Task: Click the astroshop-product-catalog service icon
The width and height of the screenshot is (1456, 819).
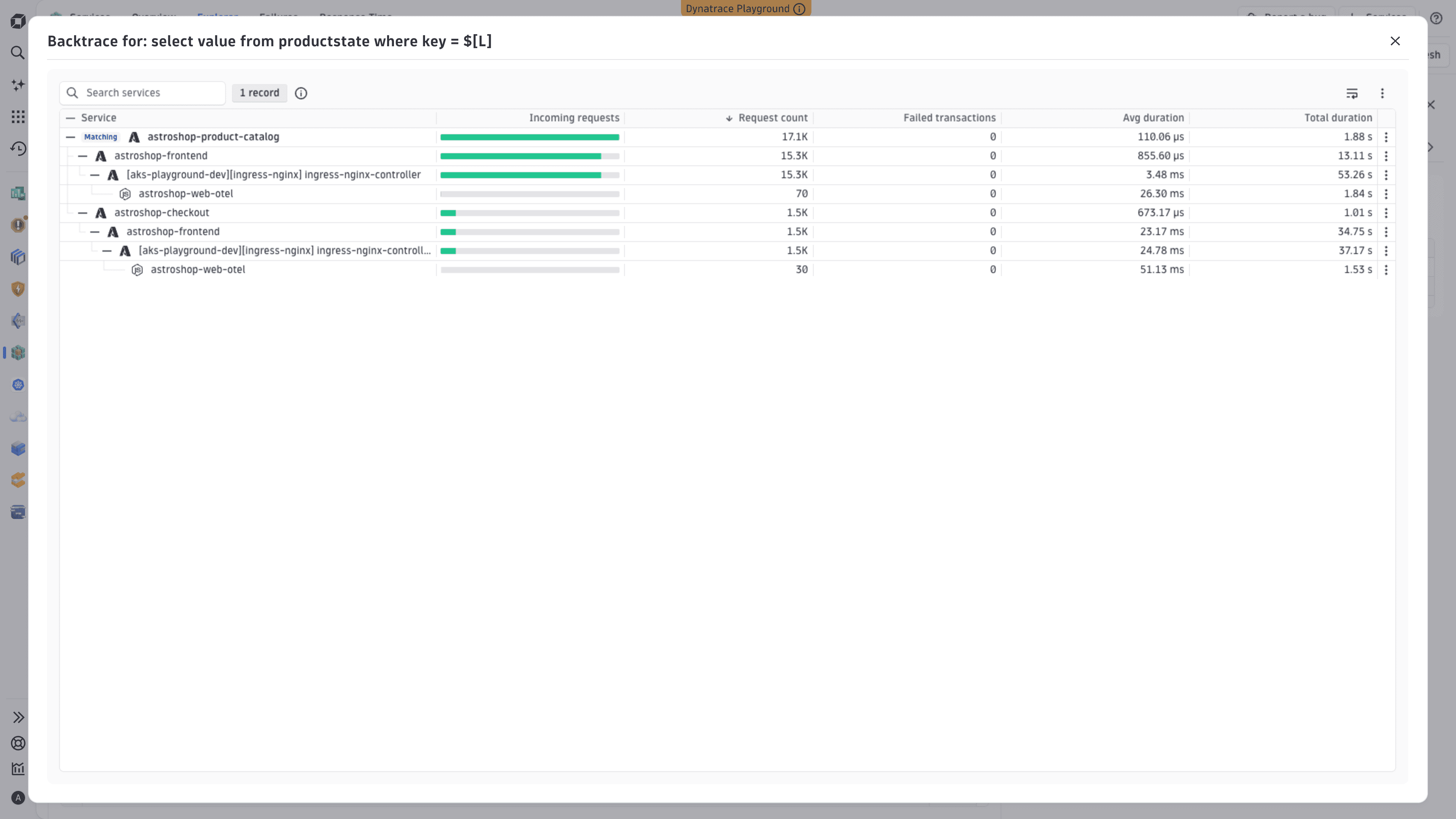Action: (x=134, y=137)
